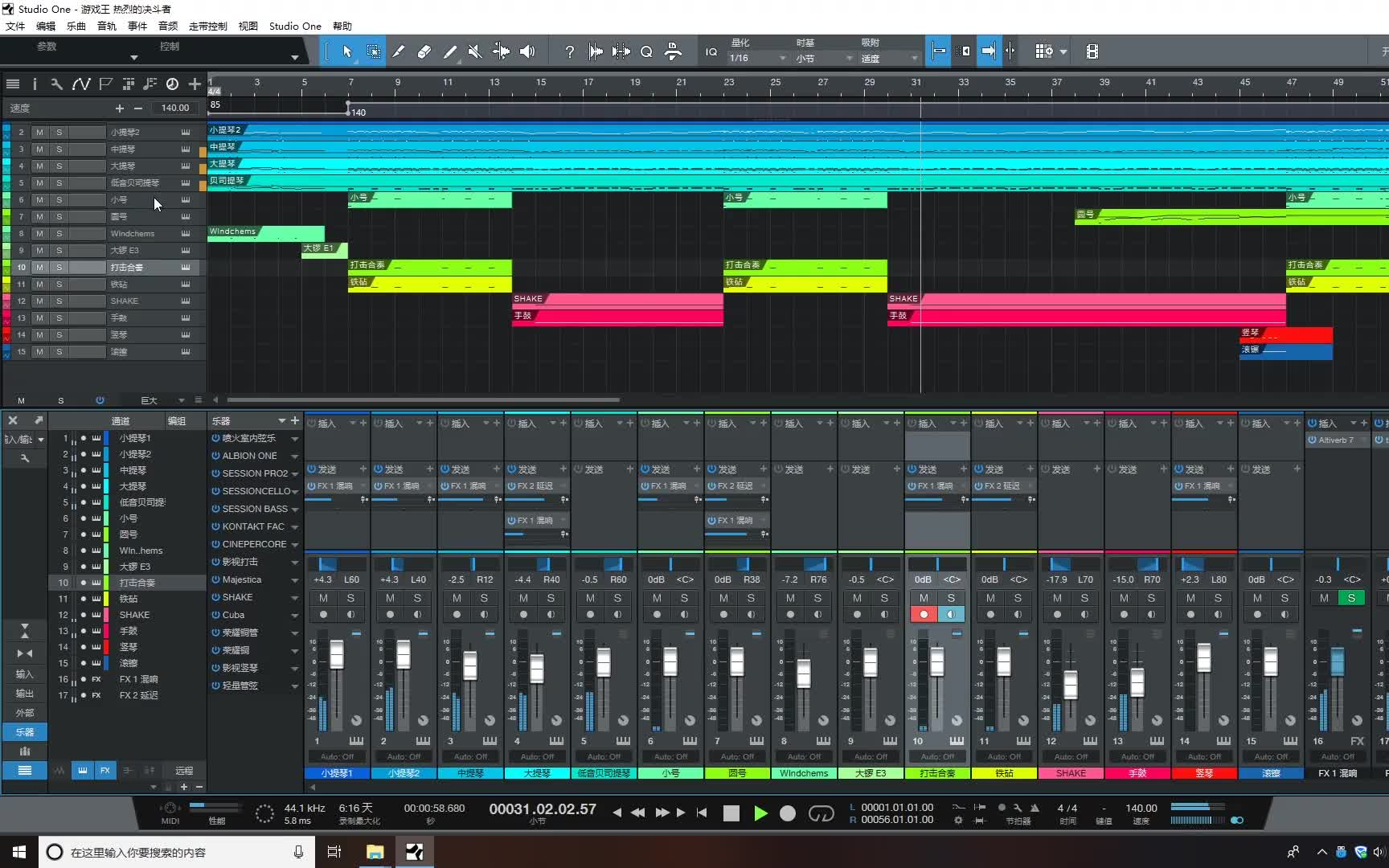Open the 编辑 menu

(x=46, y=27)
